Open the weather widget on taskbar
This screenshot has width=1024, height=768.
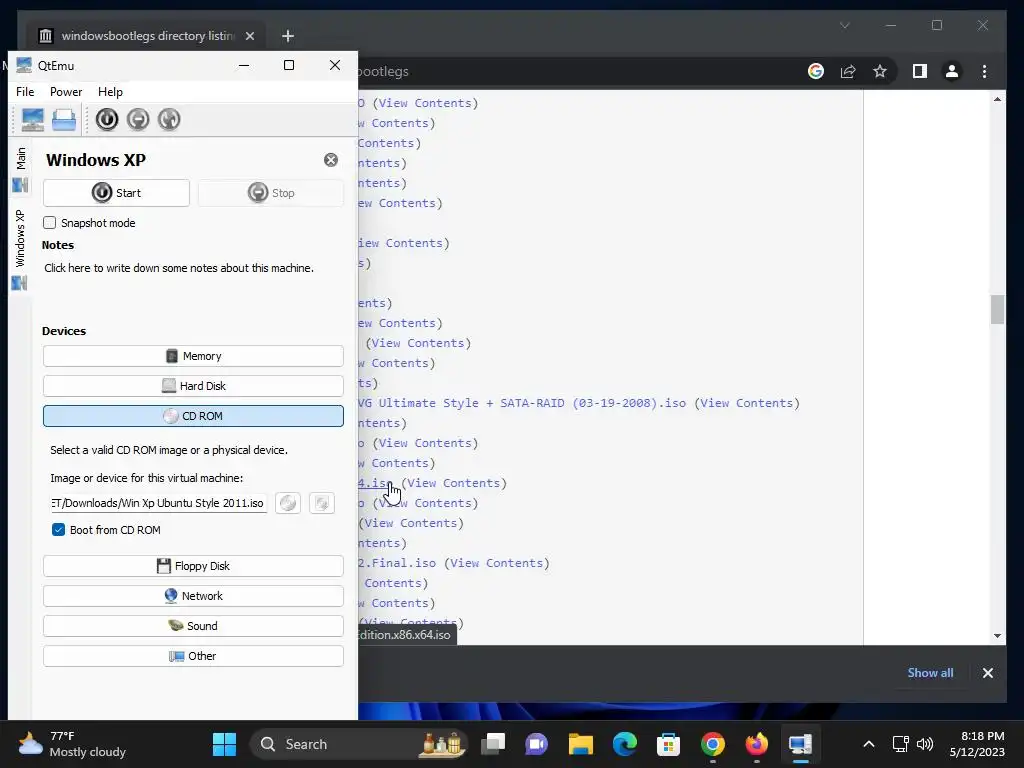(72, 744)
